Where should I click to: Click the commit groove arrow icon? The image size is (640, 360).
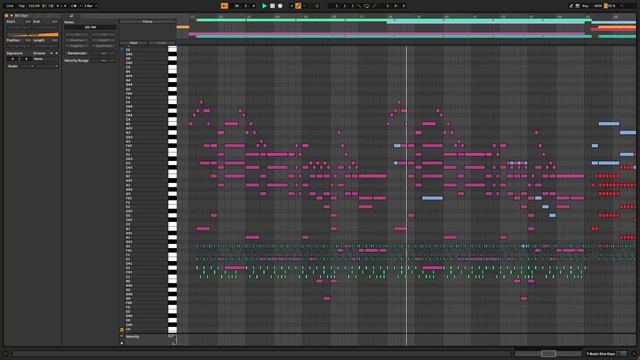coord(57,53)
